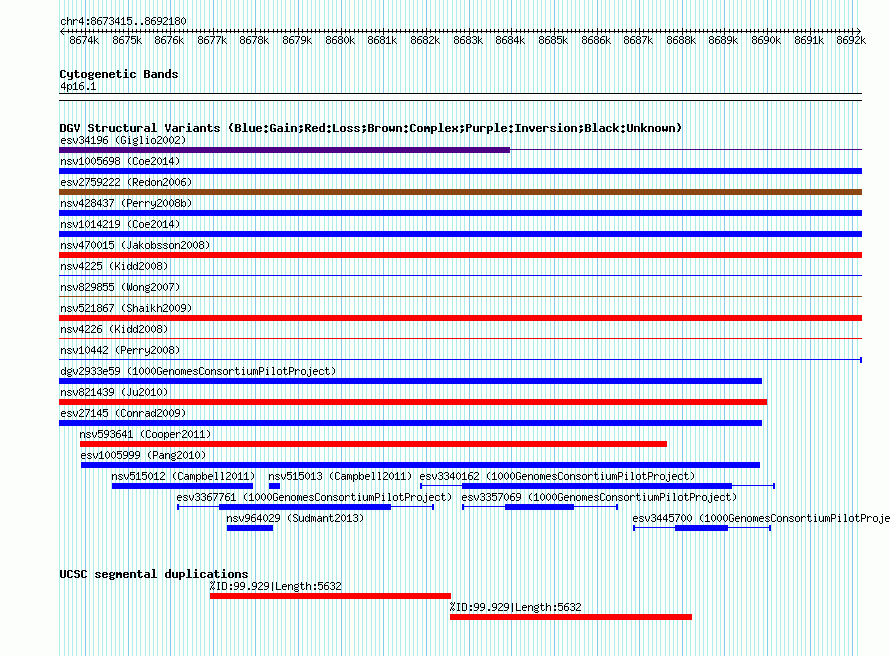The width and height of the screenshot is (890, 656).
Task: Click the esv3357069 variant label
Action: tap(599, 497)
